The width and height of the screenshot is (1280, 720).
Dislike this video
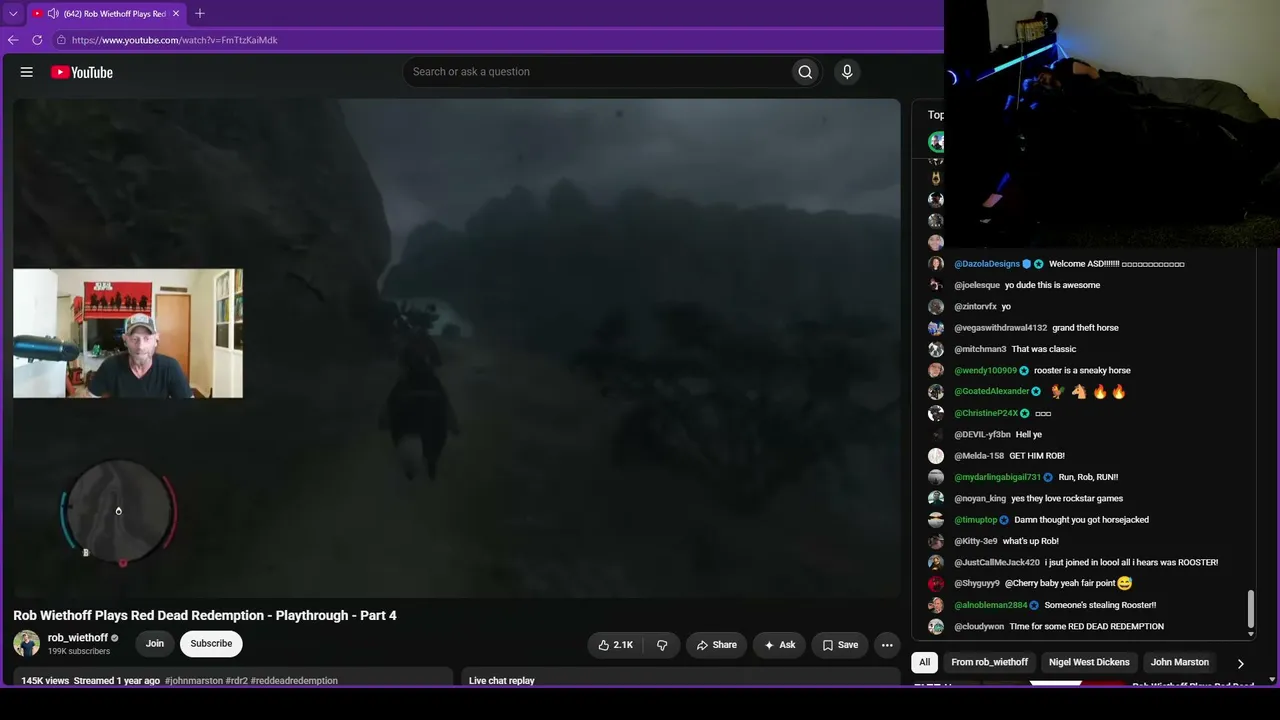pos(662,645)
